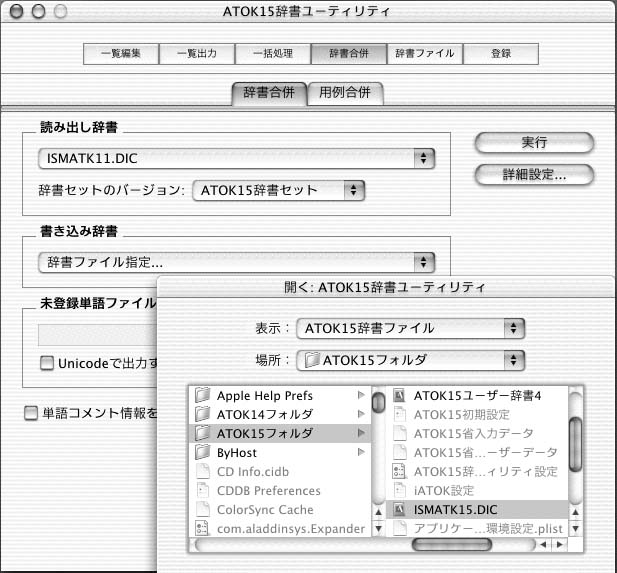Image resolution: width=617 pixels, height=573 pixels.
Task: Open the 一覧出力 tab
Action: pyautogui.click(x=197, y=54)
